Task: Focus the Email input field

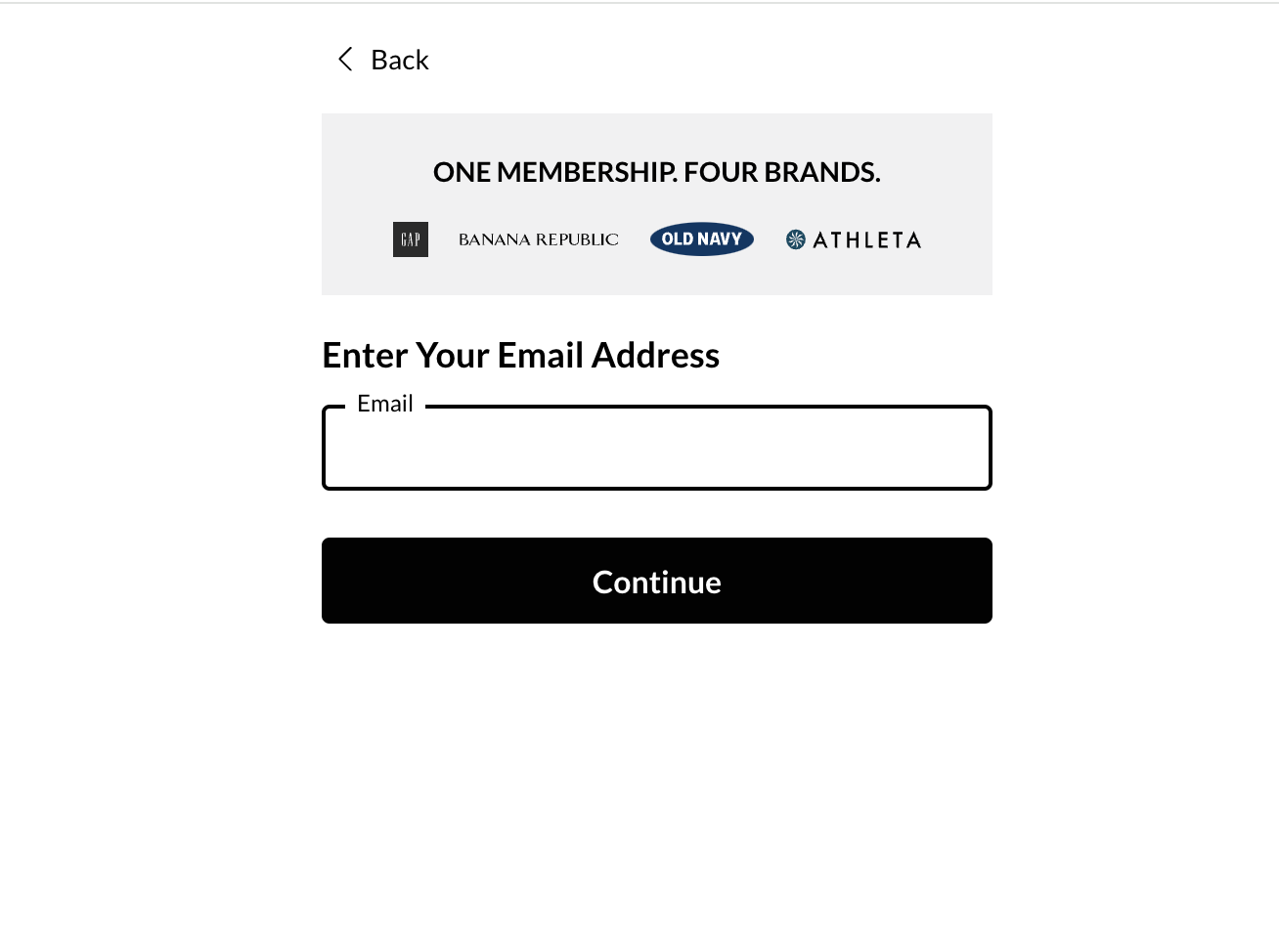Action: click(657, 452)
